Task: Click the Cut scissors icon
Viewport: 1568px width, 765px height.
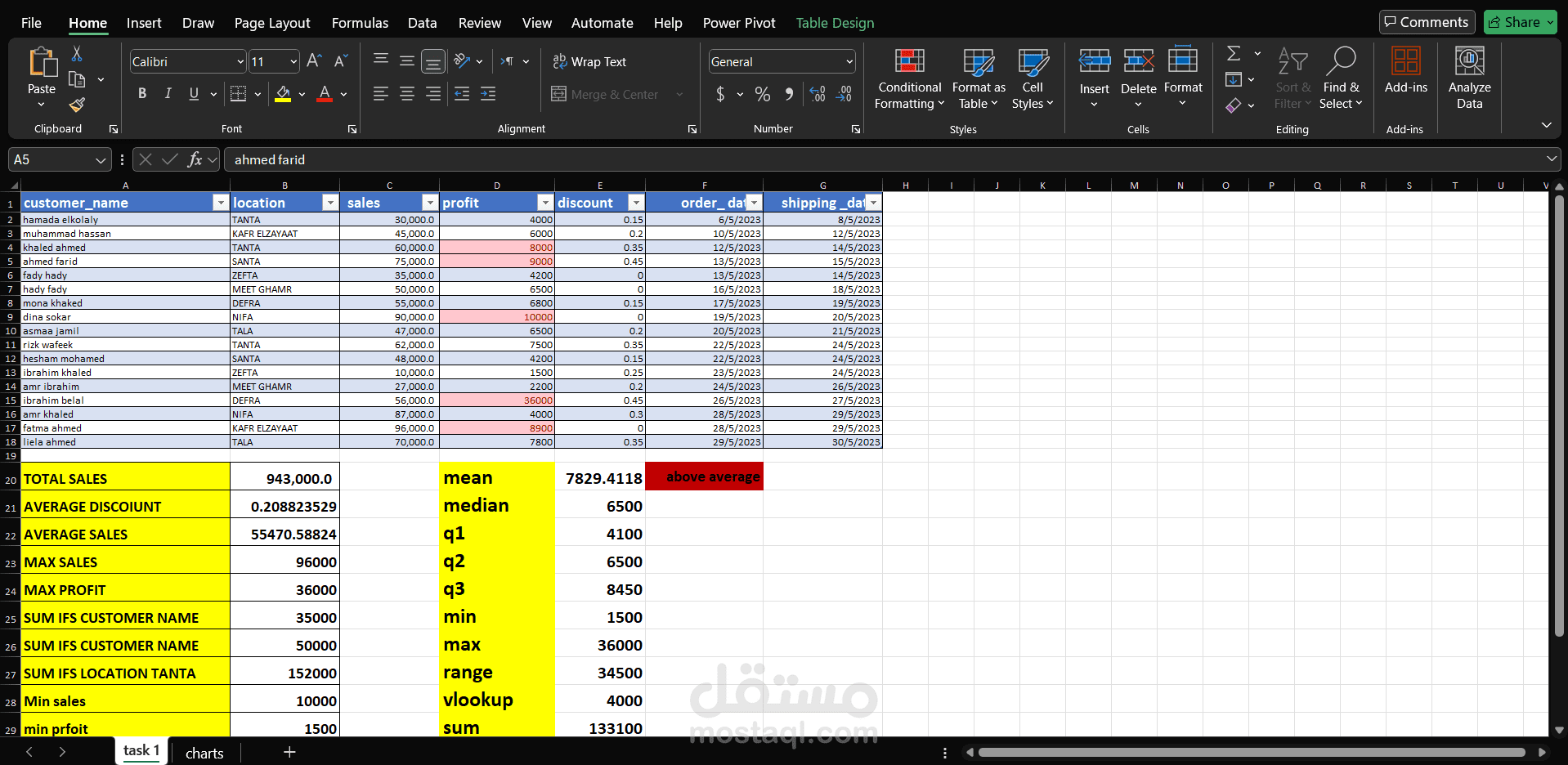Action: pyautogui.click(x=77, y=54)
